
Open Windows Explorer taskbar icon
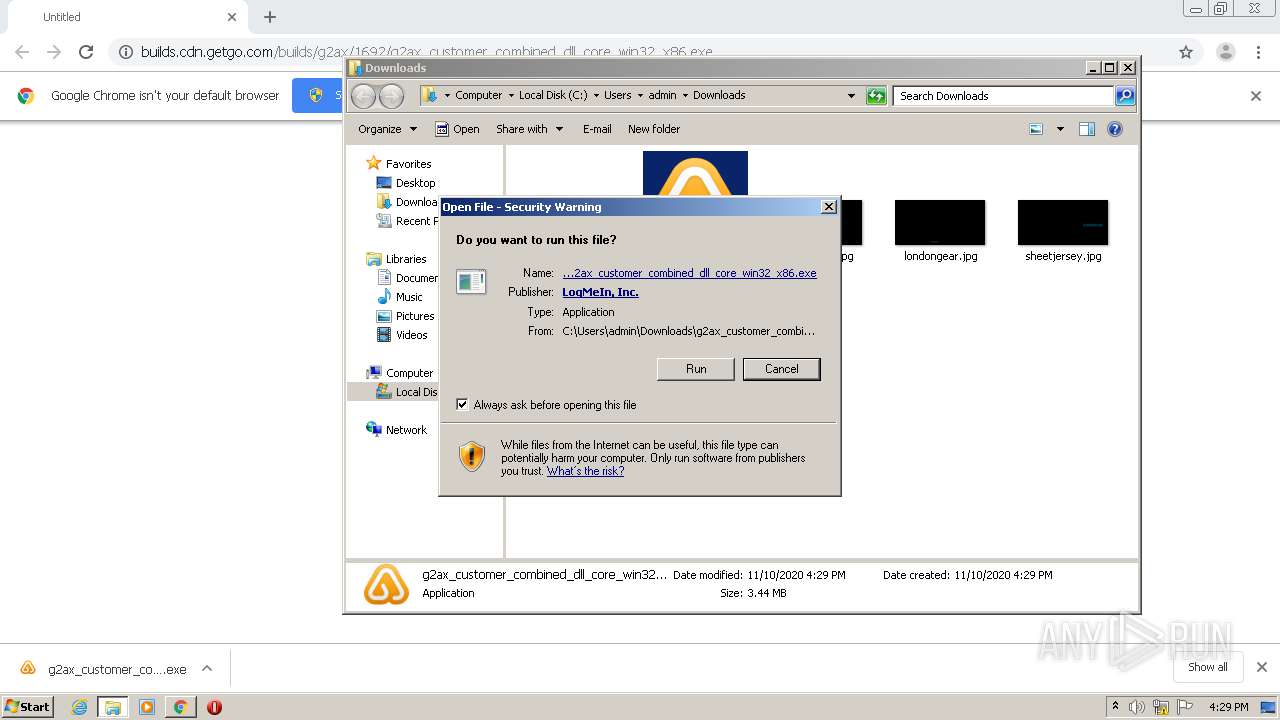(x=113, y=707)
